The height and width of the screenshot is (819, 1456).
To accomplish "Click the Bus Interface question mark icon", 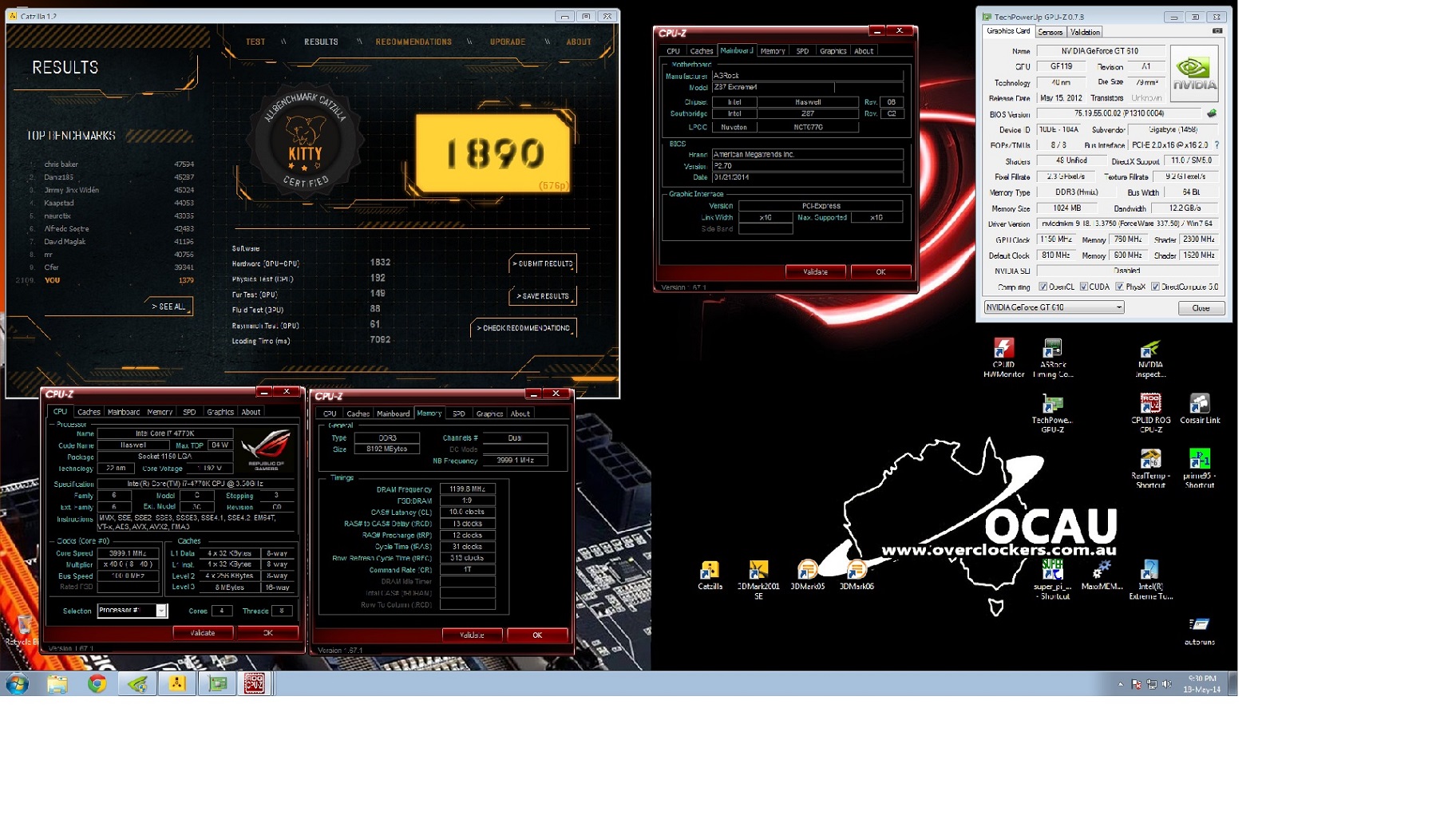I will pos(1217,145).
